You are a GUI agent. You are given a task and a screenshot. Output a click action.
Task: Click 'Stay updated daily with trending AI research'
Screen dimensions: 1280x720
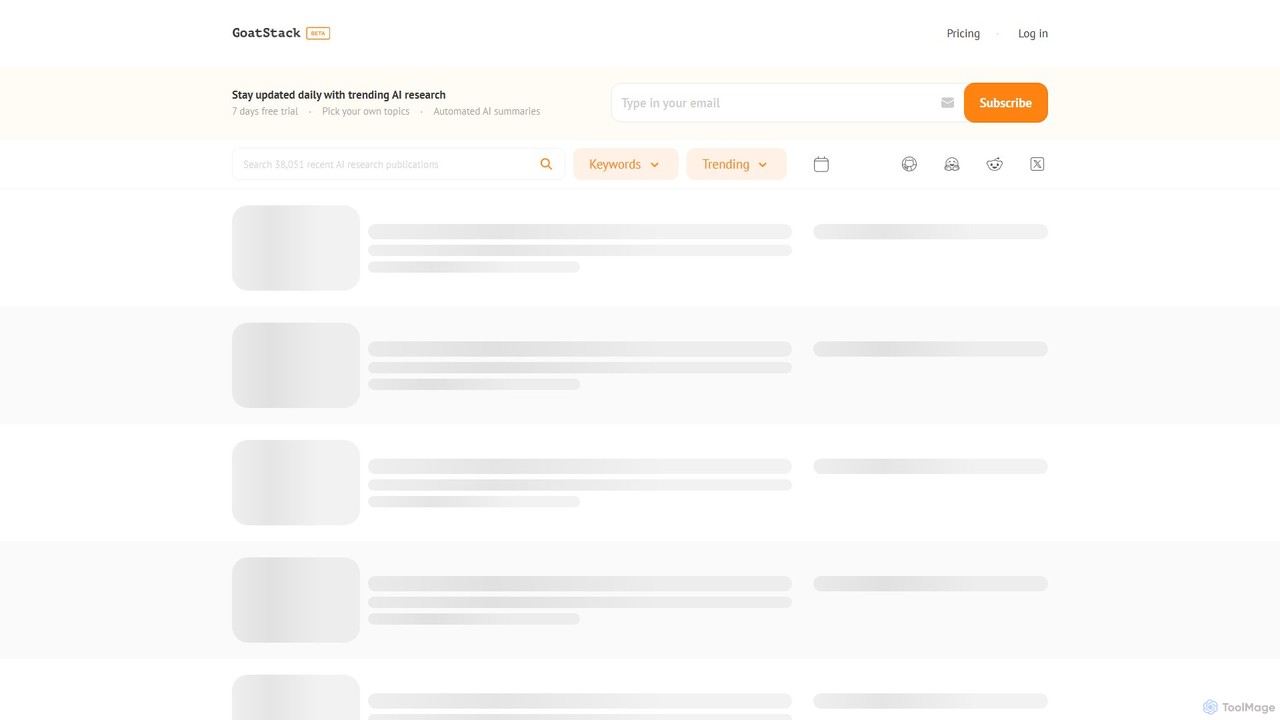(x=339, y=95)
